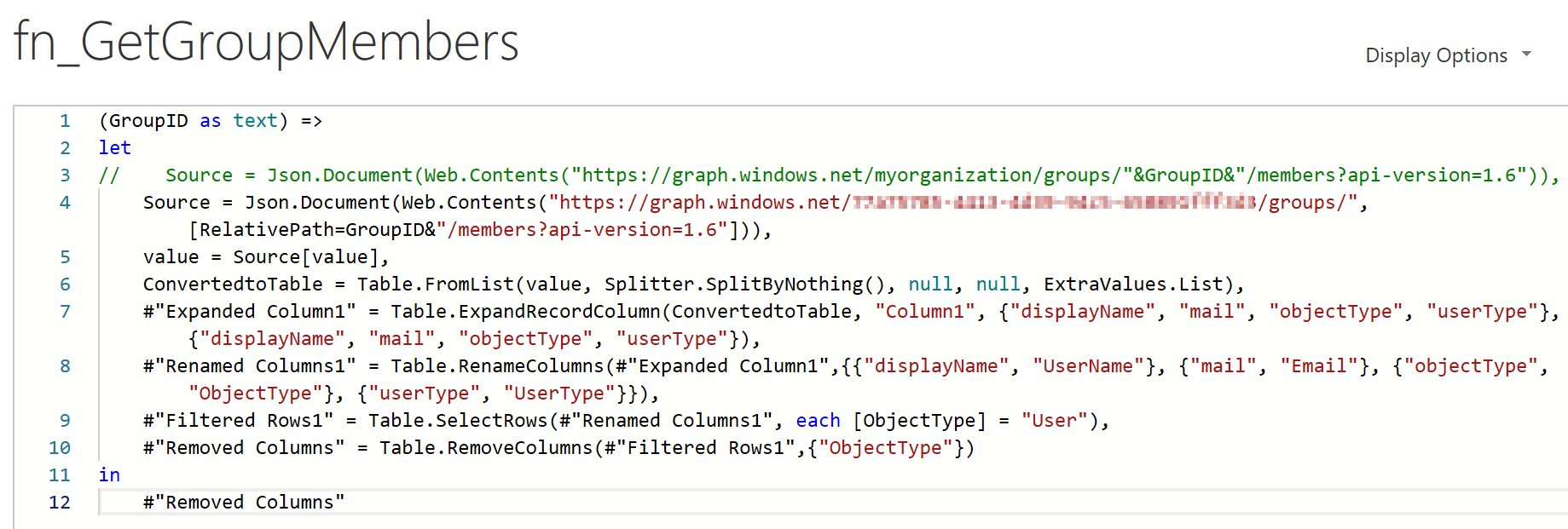Click line number 12 in the gutter
The image size is (1568, 529).
point(60,503)
